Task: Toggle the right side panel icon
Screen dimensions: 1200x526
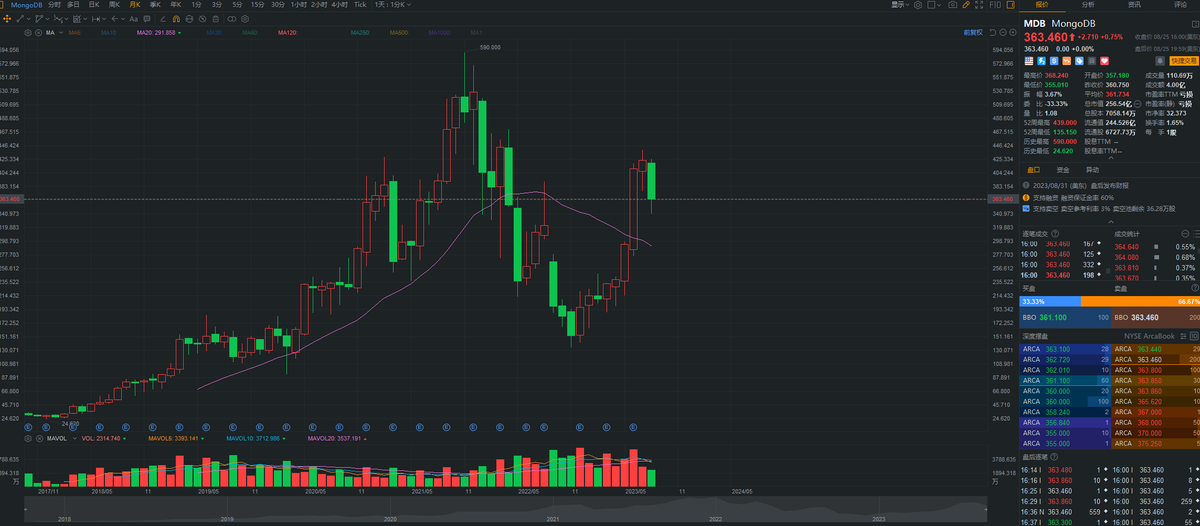Action: (1010, 5)
